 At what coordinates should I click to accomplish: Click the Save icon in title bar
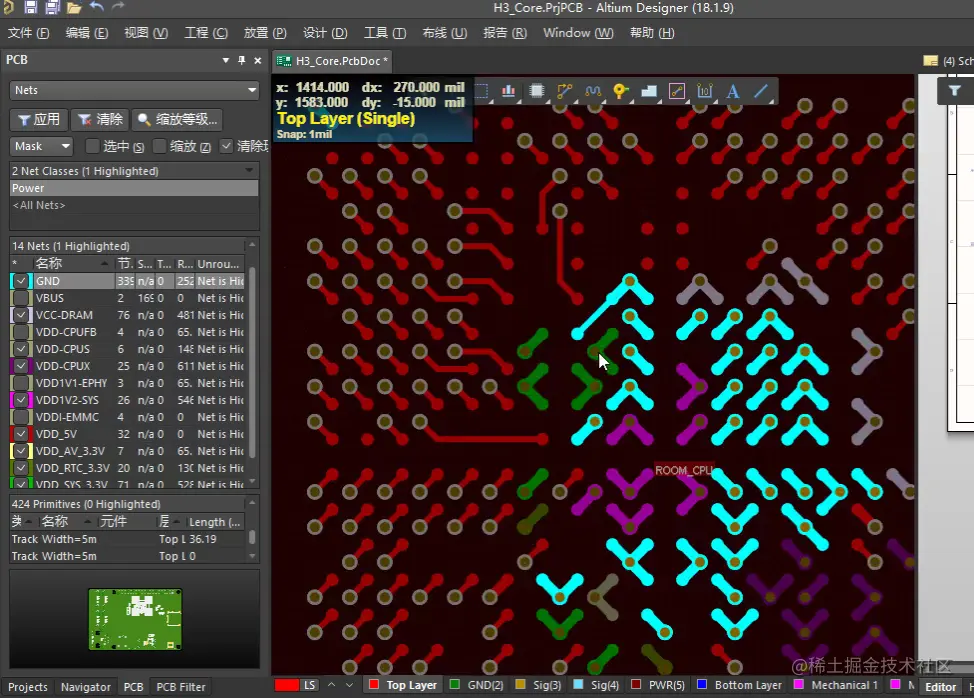30,7
